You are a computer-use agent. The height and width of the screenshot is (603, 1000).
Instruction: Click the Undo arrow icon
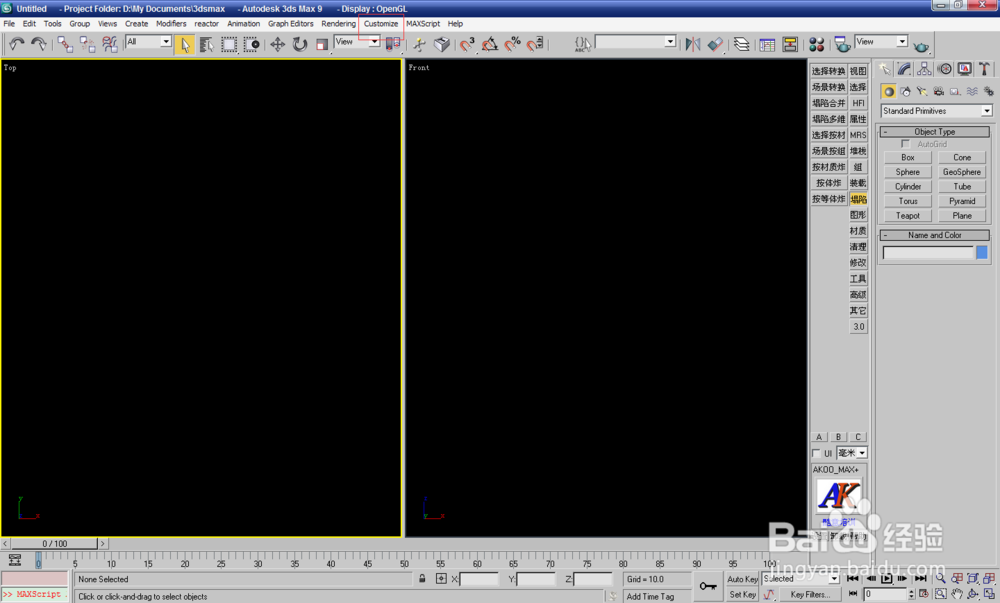coord(17,44)
